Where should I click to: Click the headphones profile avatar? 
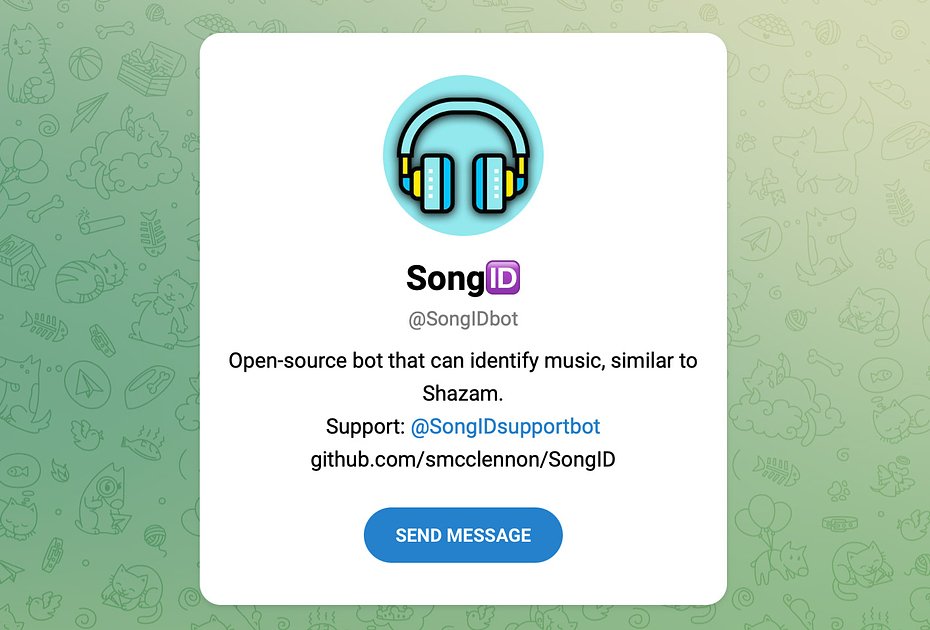coord(463,155)
